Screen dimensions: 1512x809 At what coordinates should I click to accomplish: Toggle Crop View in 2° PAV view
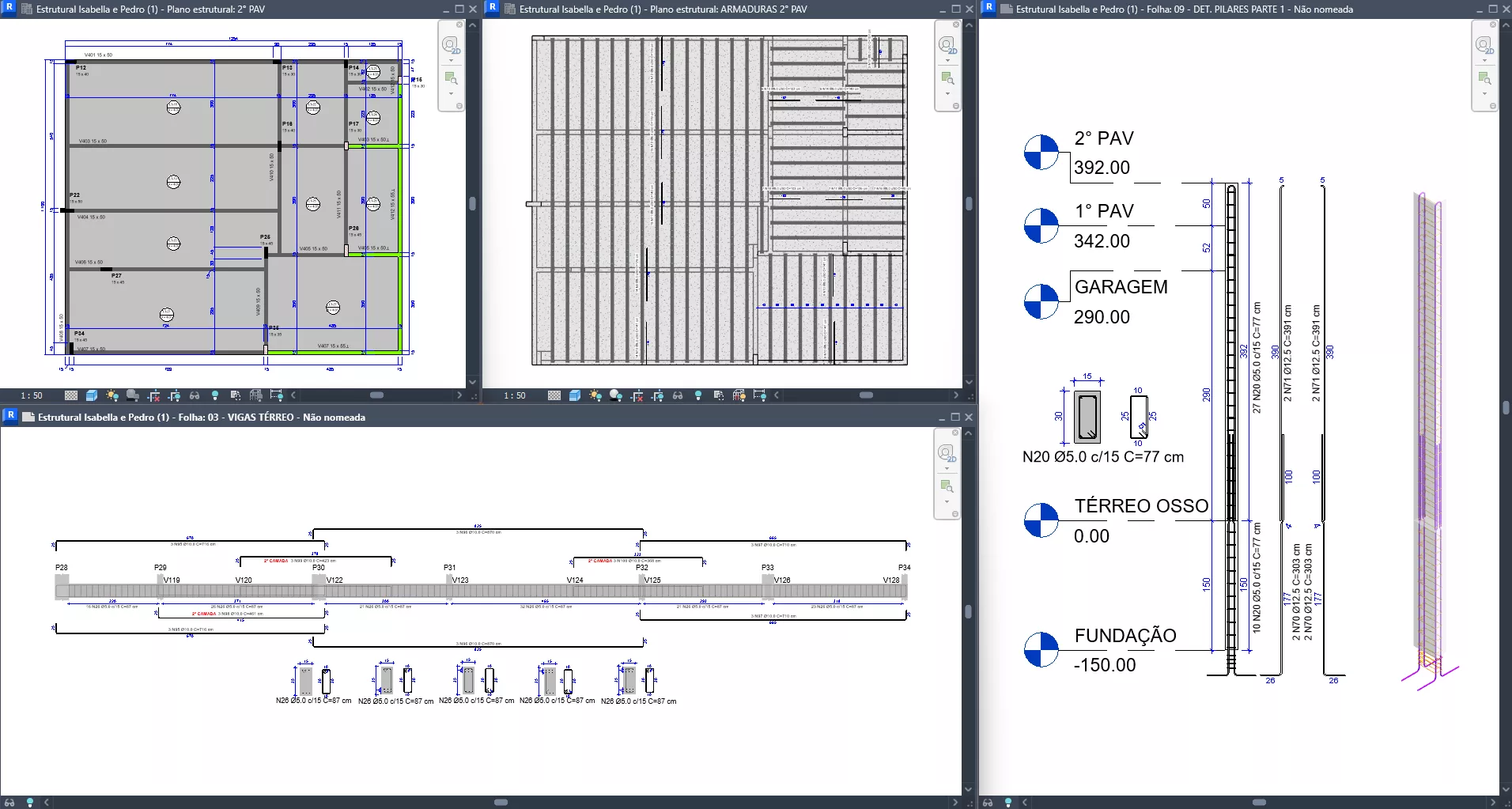point(153,395)
